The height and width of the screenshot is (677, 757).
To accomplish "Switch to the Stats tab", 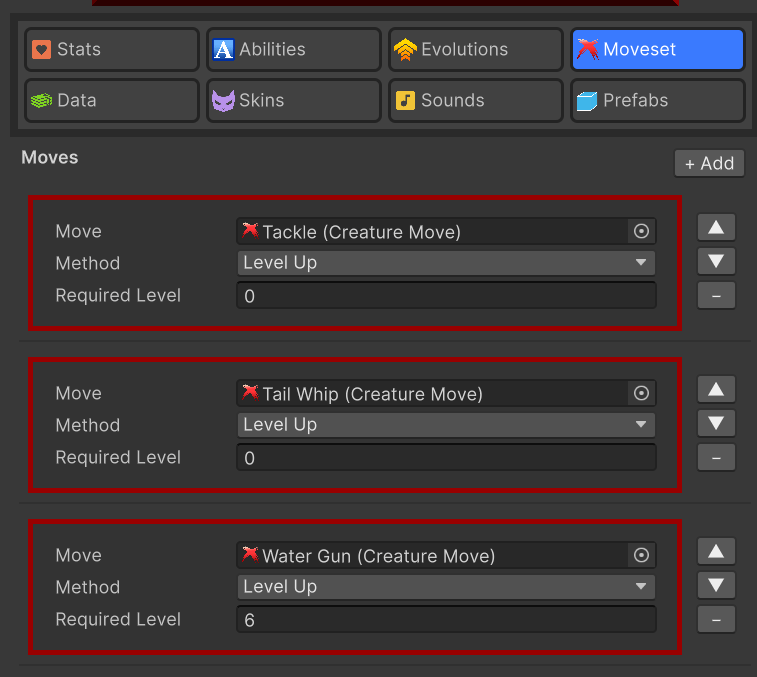I will [112, 49].
